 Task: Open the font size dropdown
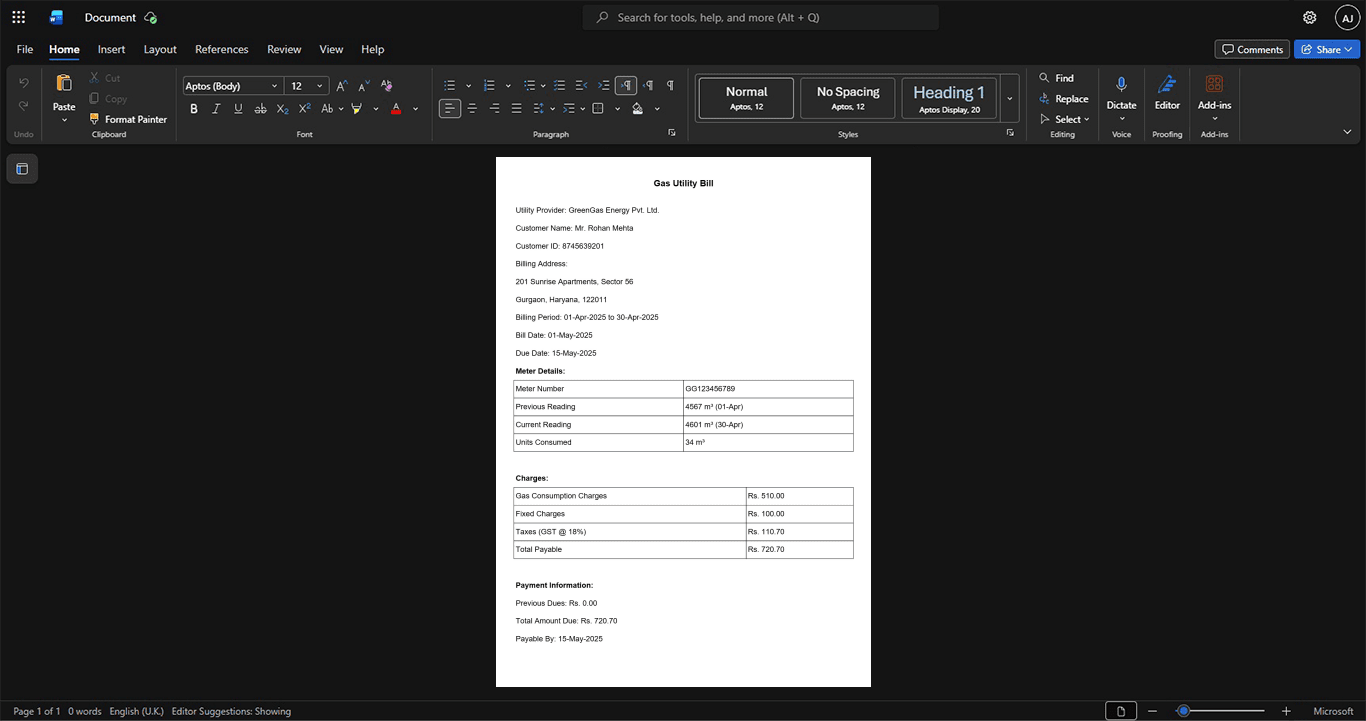[320, 86]
